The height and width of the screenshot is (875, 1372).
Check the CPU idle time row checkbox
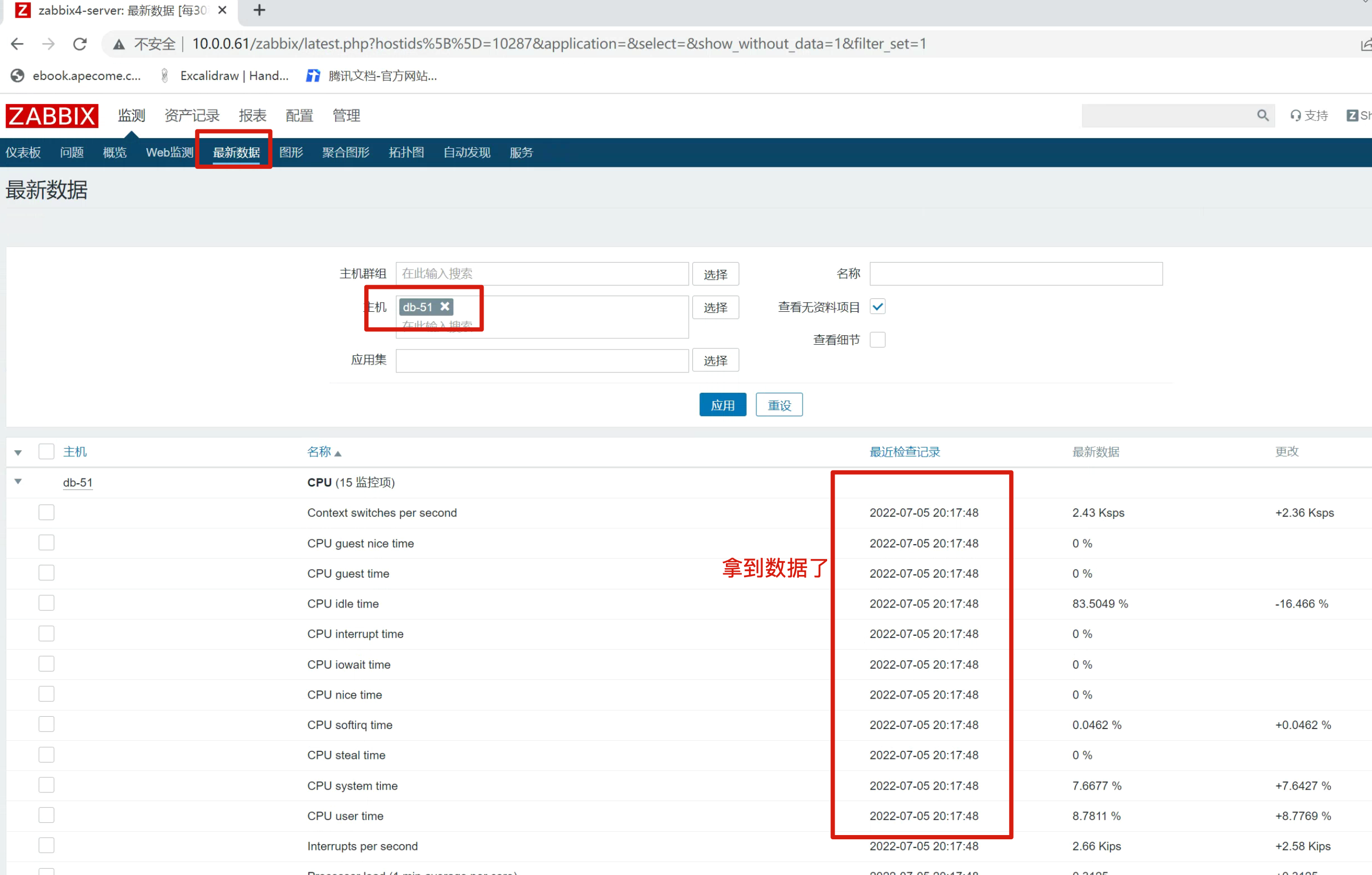[x=46, y=603]
